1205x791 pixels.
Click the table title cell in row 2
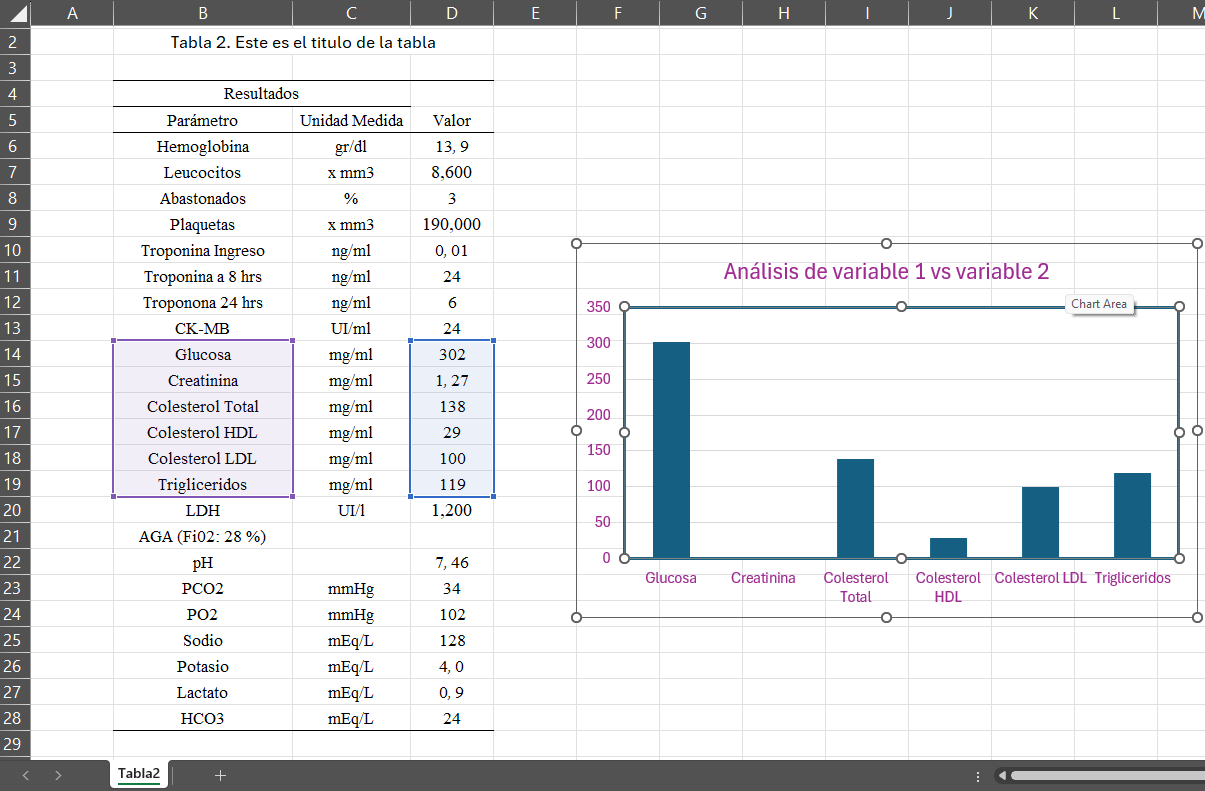pos(303,43)
